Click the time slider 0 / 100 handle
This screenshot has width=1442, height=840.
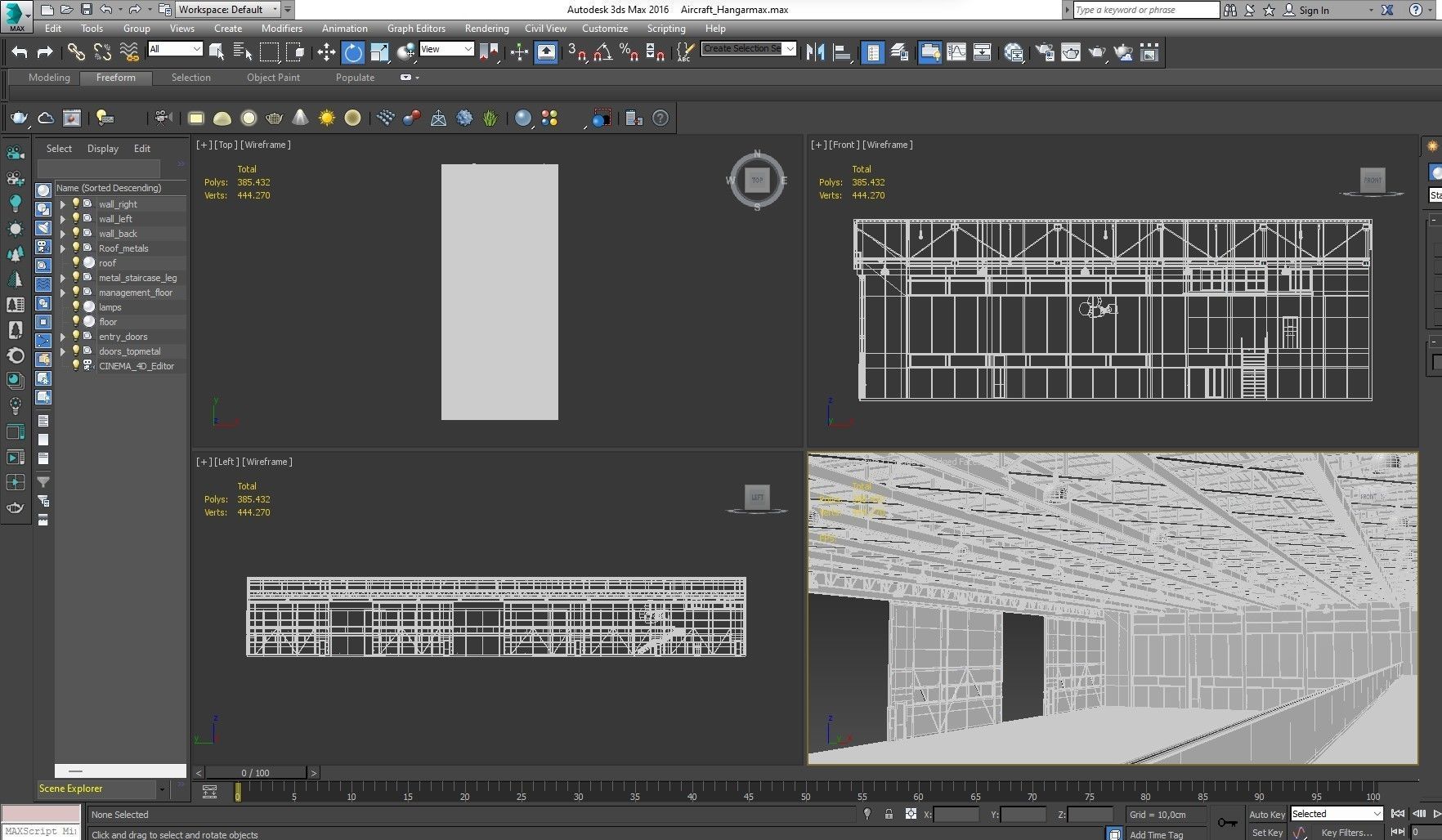pos(255,772)
